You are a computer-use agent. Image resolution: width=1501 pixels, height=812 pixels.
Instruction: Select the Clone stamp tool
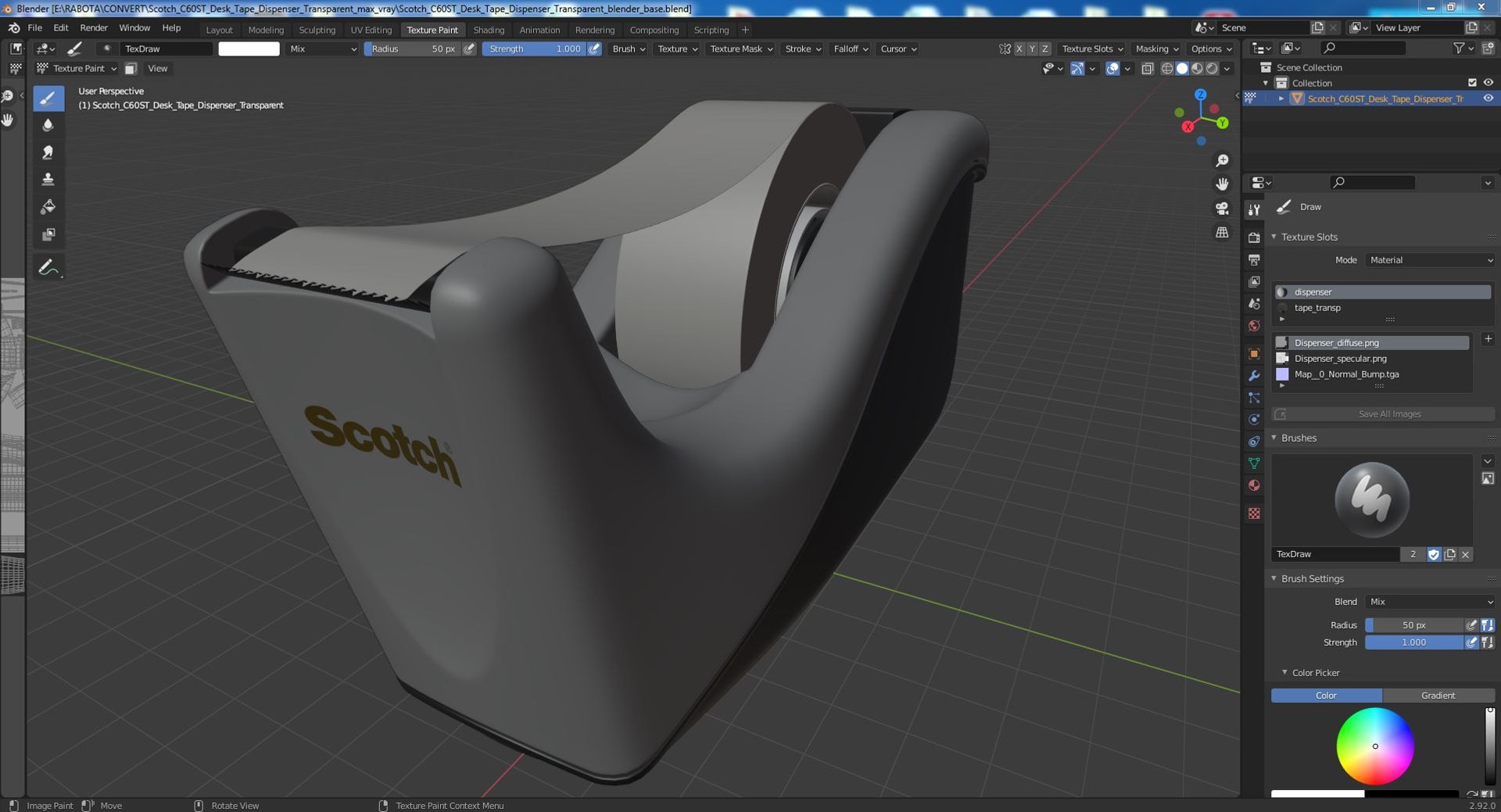[x=48, y=180]
